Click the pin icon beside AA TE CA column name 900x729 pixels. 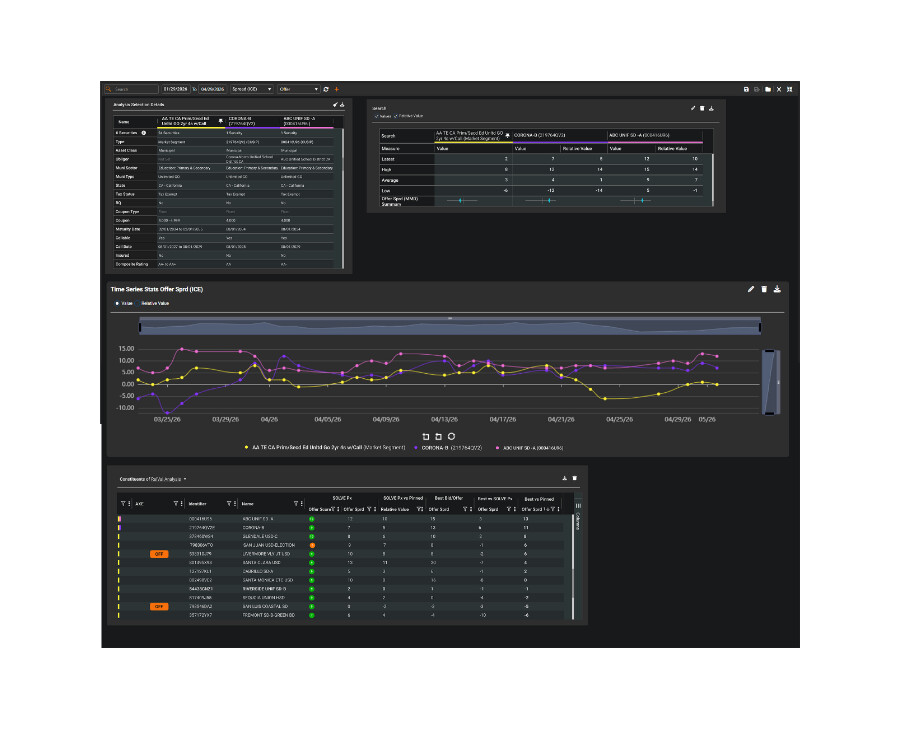click(220, 121)
